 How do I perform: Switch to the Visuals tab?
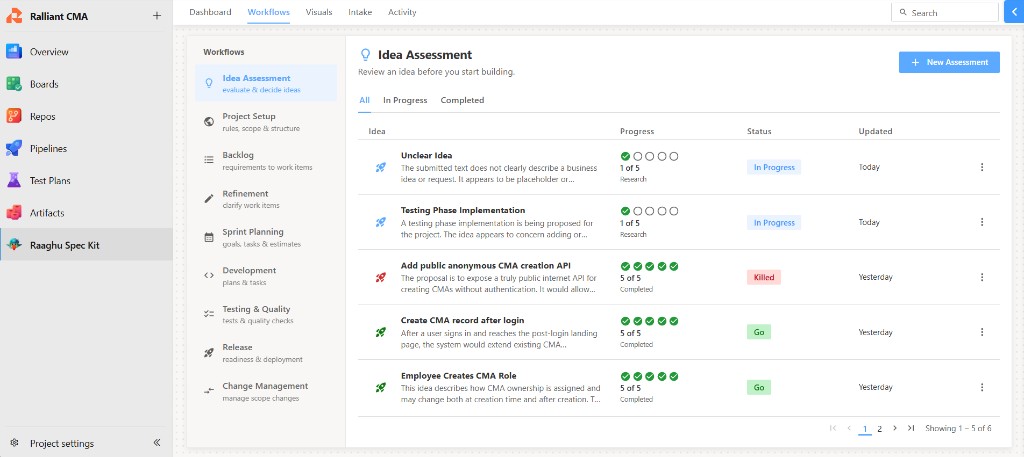click(x=319, y=12)
